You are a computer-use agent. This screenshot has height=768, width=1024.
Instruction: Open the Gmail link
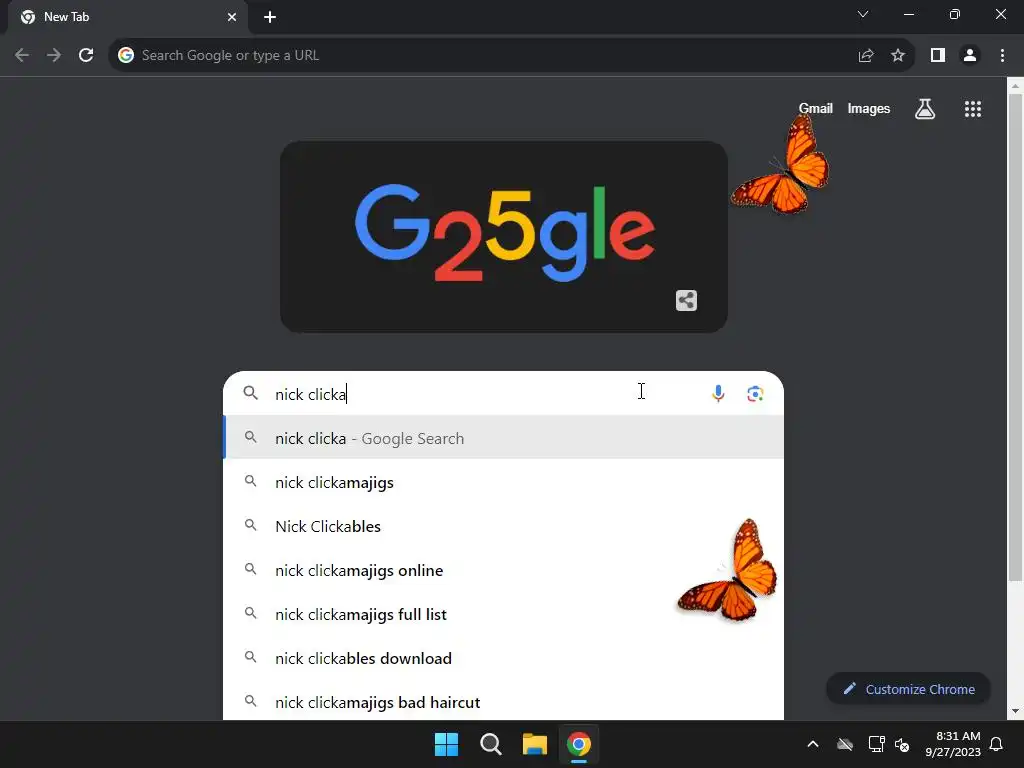815,108
